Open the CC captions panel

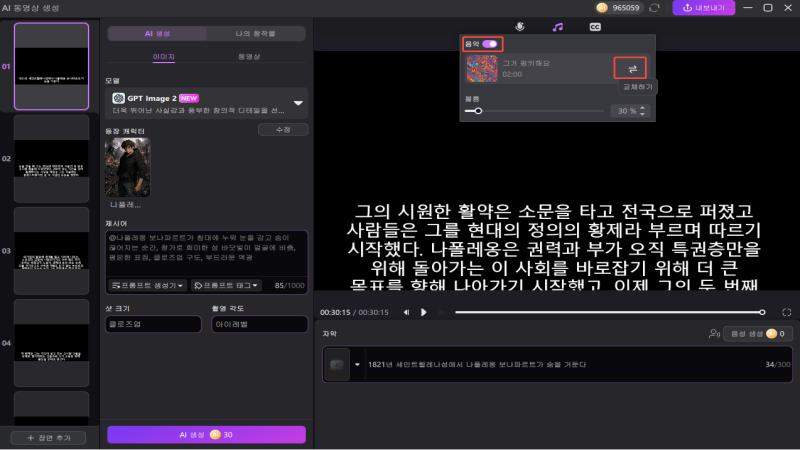pyautogui.click(x=595, y=27)
